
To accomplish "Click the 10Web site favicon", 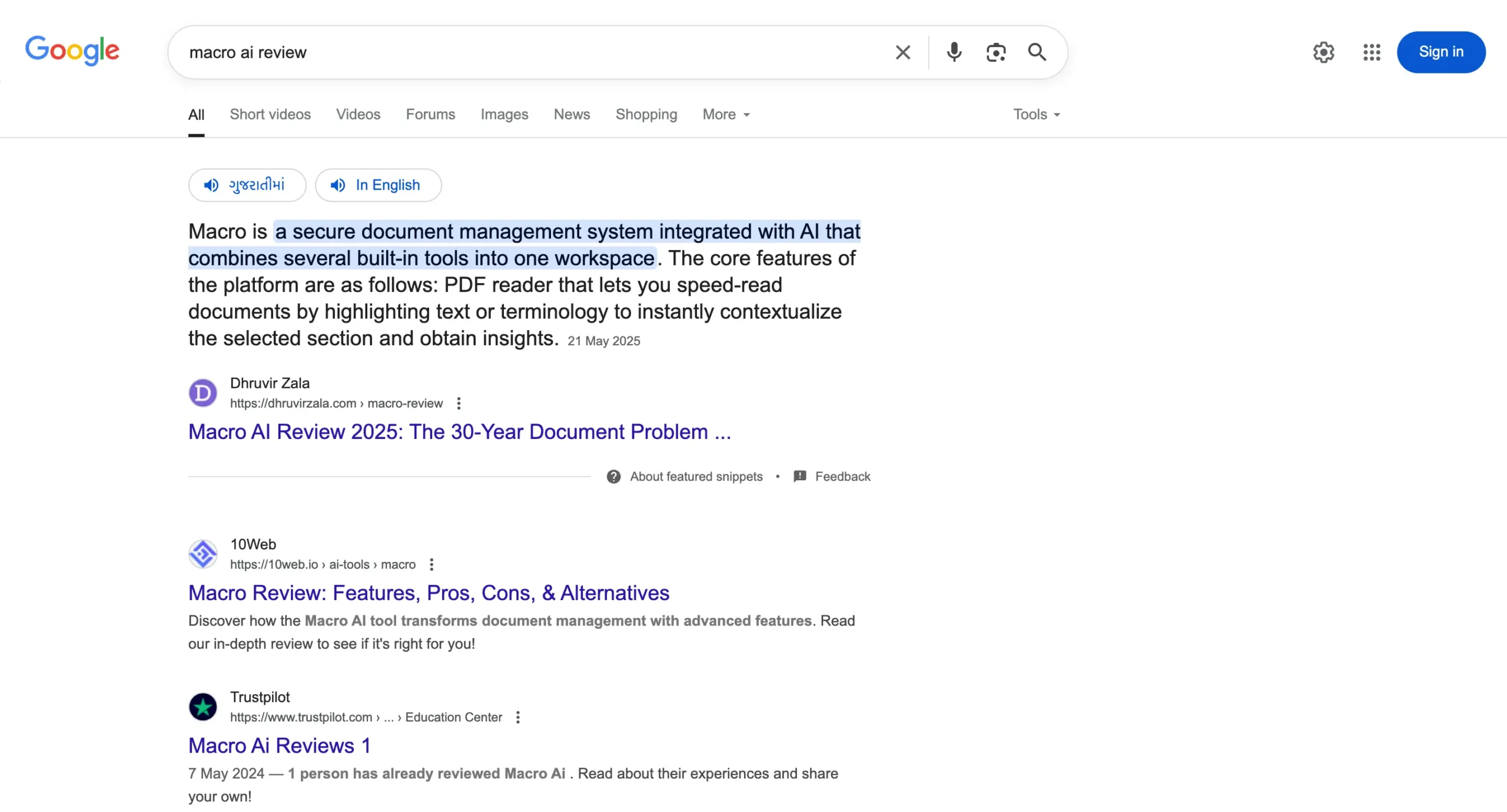I will tap(203, 554).
